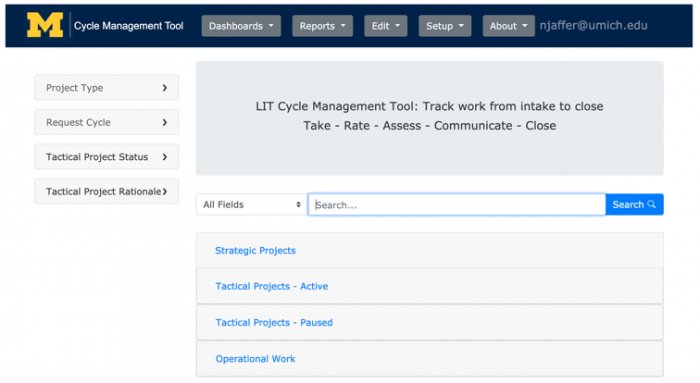700x383 pixels.
Task: Open the Setup dropdown menu
Action: (x=445, y=26)
